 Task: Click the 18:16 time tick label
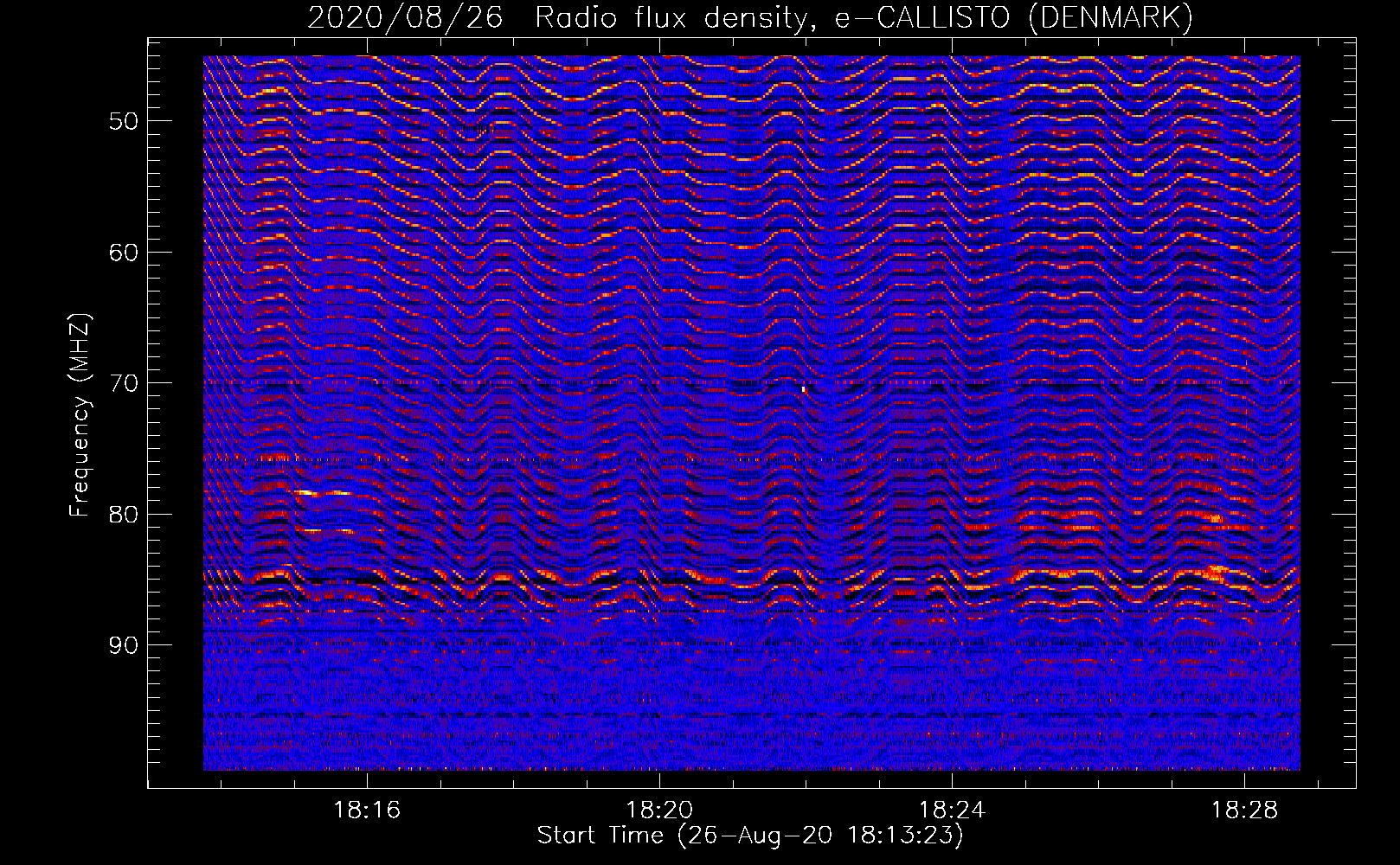coord(368,811)
